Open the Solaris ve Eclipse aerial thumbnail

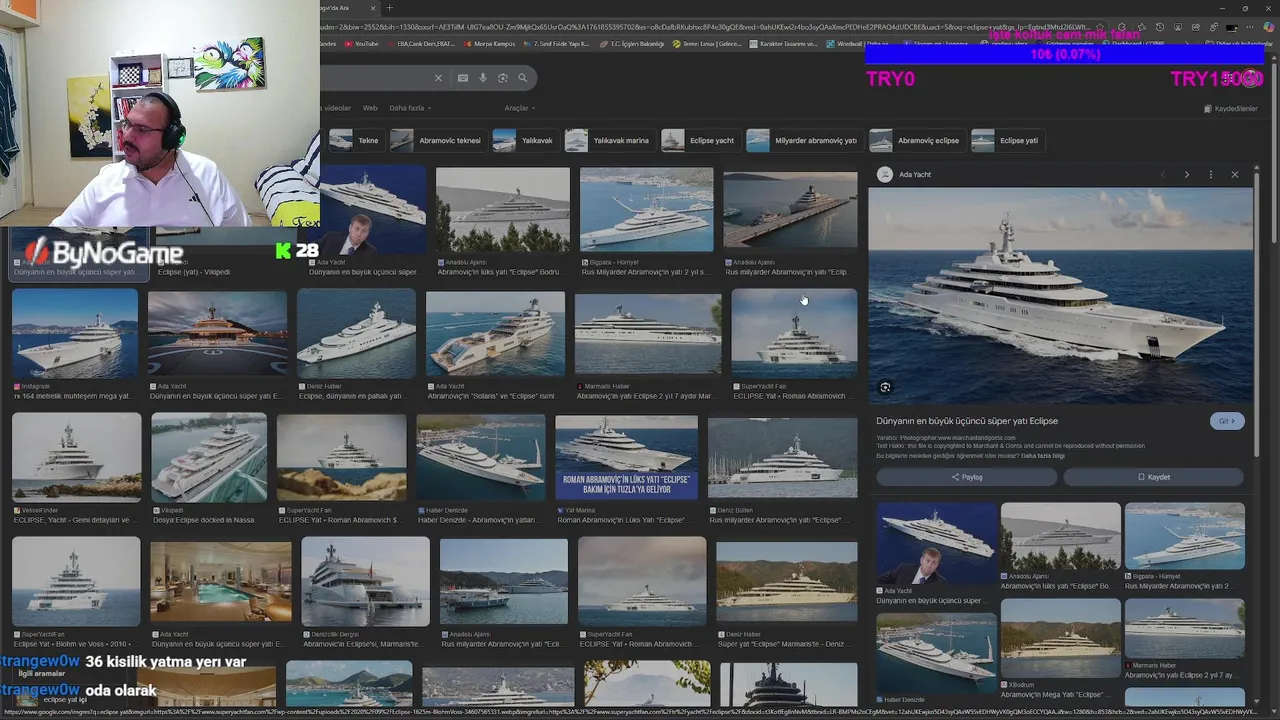495,333
